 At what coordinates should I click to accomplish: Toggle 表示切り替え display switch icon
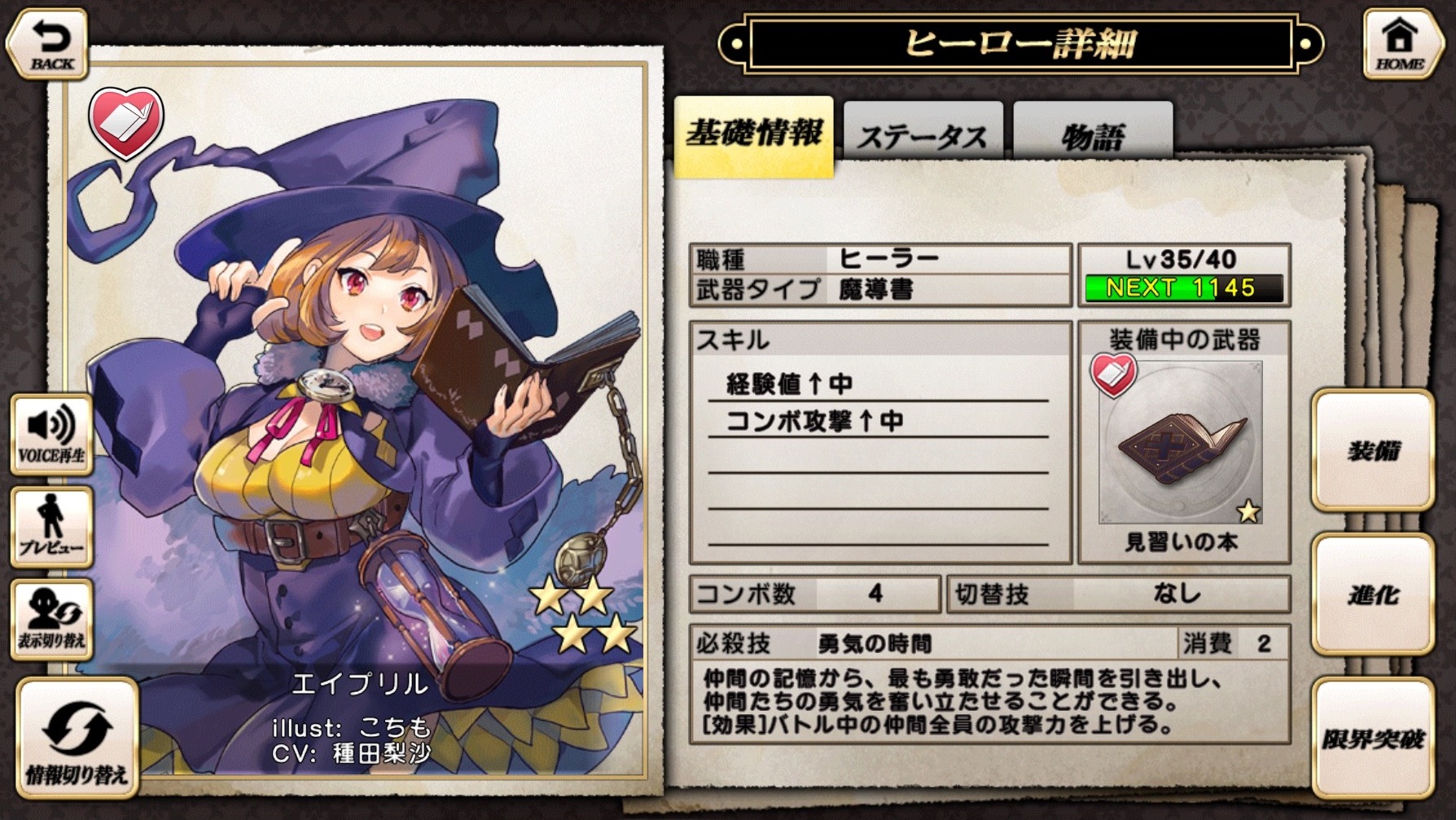point(51,620)
